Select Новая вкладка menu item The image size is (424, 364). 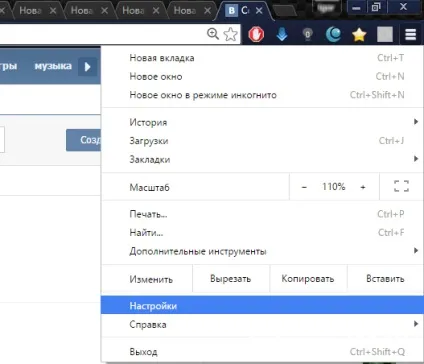(262, 58)
